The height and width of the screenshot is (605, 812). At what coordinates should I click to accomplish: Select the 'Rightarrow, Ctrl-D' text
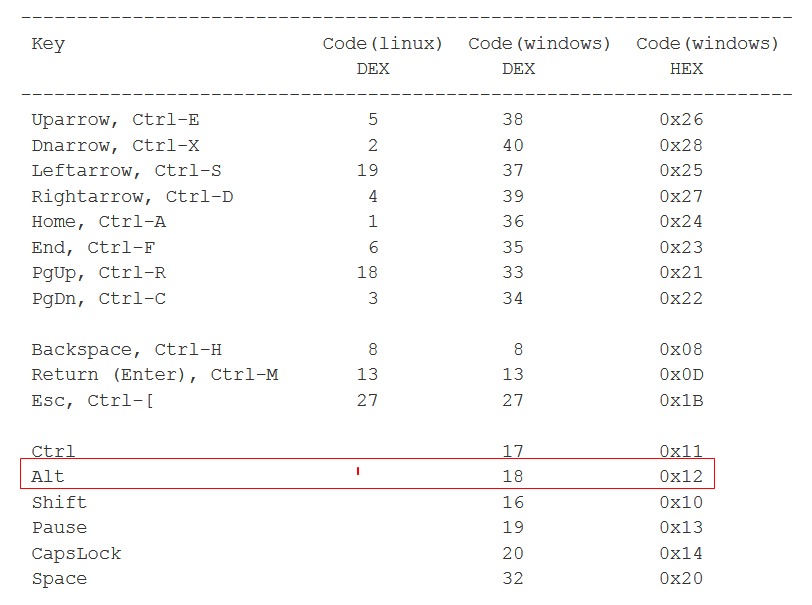coord(132,197)
